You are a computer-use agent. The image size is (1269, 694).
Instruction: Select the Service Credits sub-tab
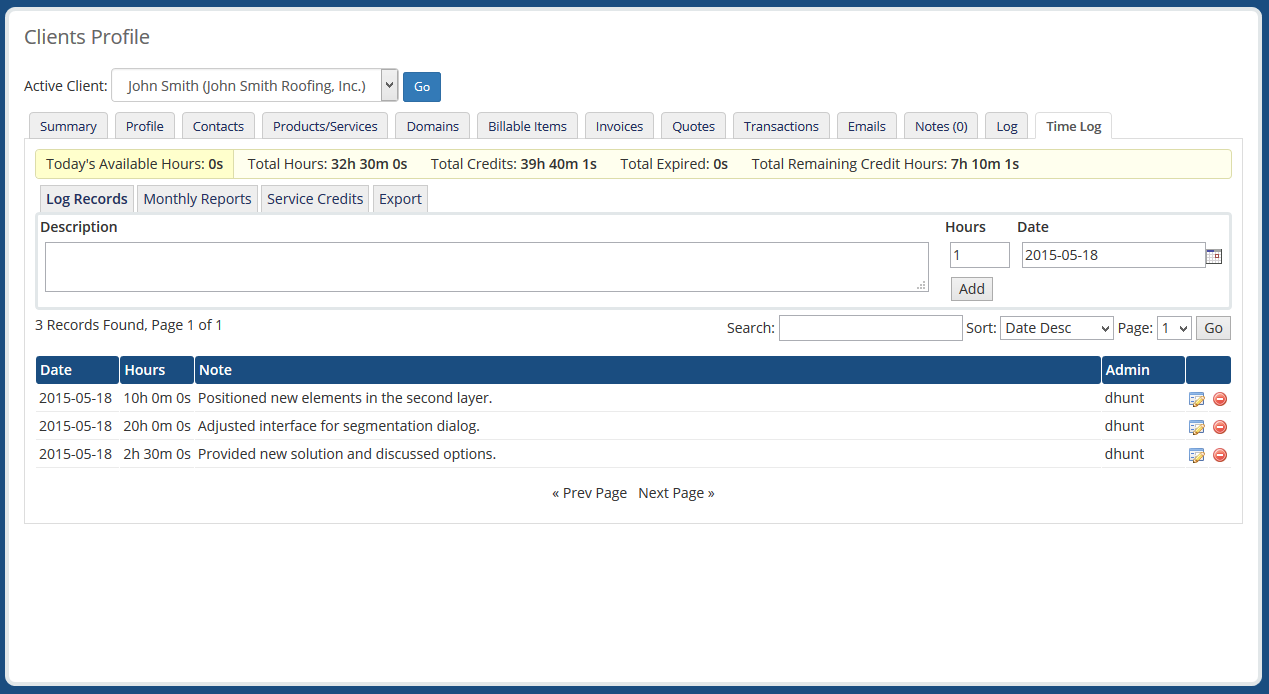(x=314, y=198)
